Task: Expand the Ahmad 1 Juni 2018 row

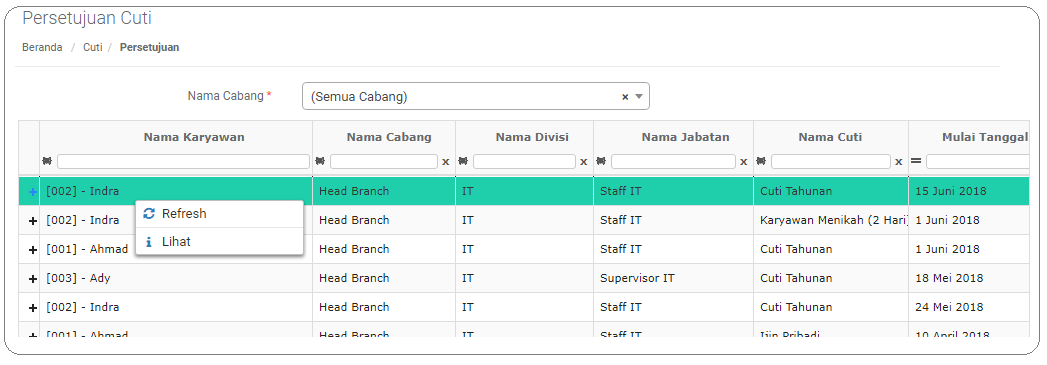Action: [x=33, y=250]
